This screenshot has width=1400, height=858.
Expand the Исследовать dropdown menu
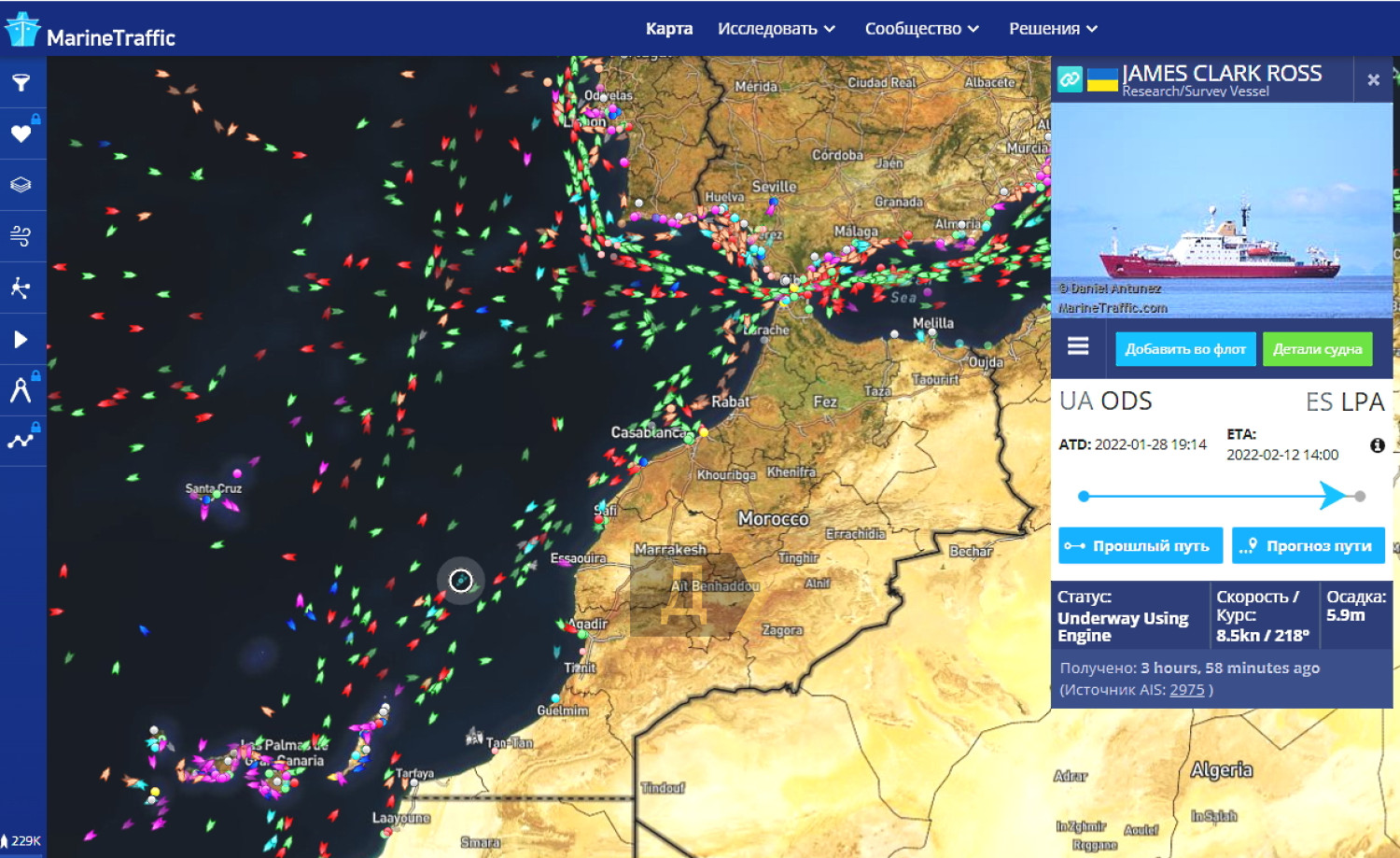pyautogui.click(x=776, y=29)
